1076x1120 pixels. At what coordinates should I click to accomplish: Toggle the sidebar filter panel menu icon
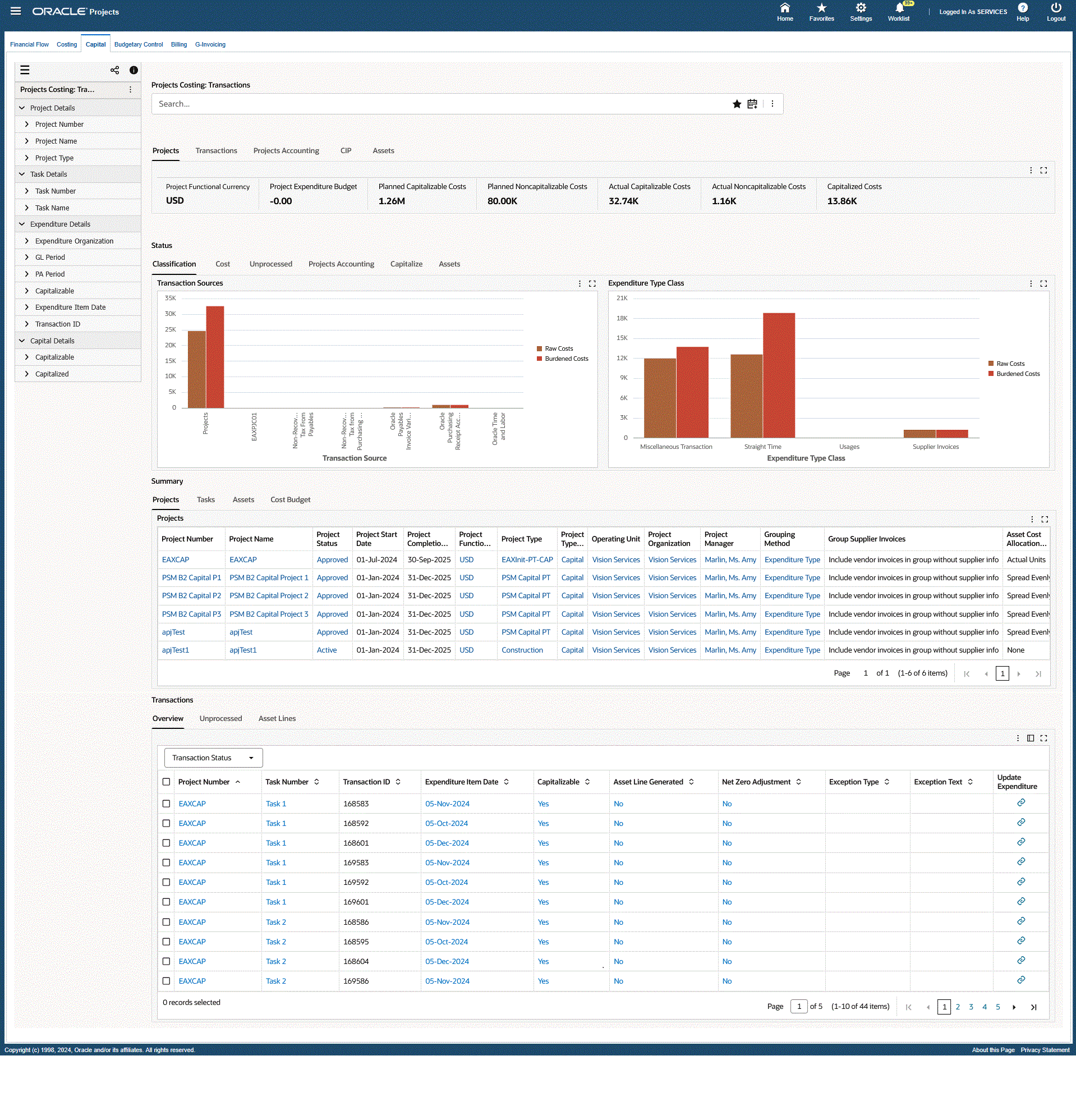tap(25, 70)
